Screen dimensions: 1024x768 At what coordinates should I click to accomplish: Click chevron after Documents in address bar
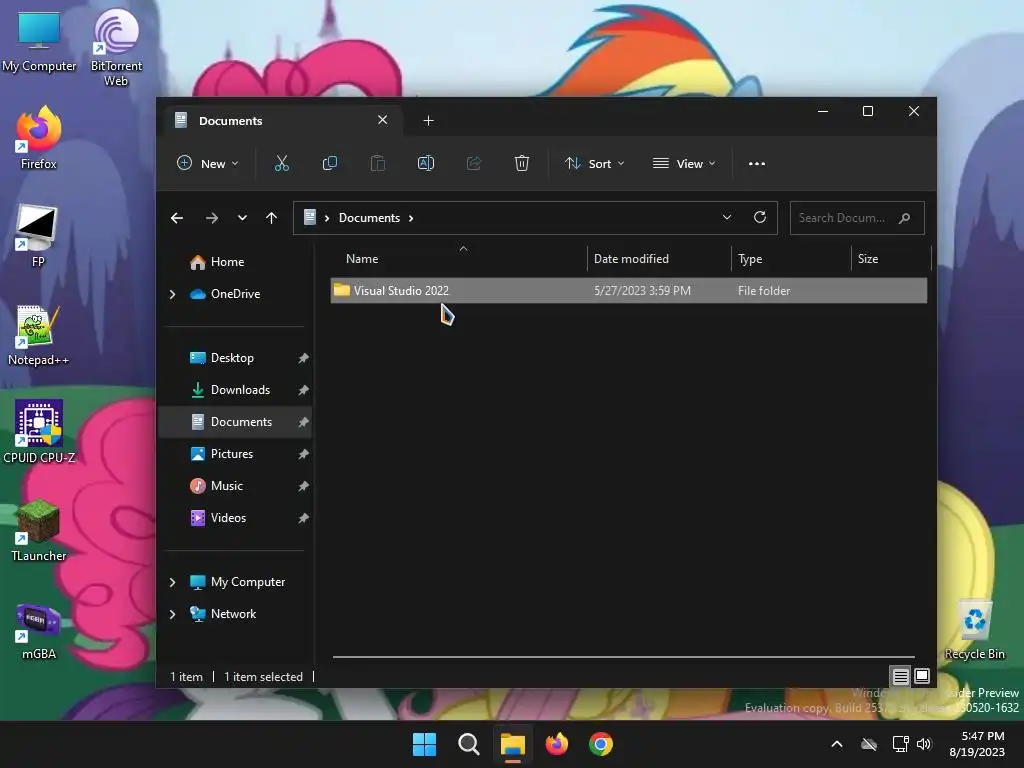(x=411, y=218)
